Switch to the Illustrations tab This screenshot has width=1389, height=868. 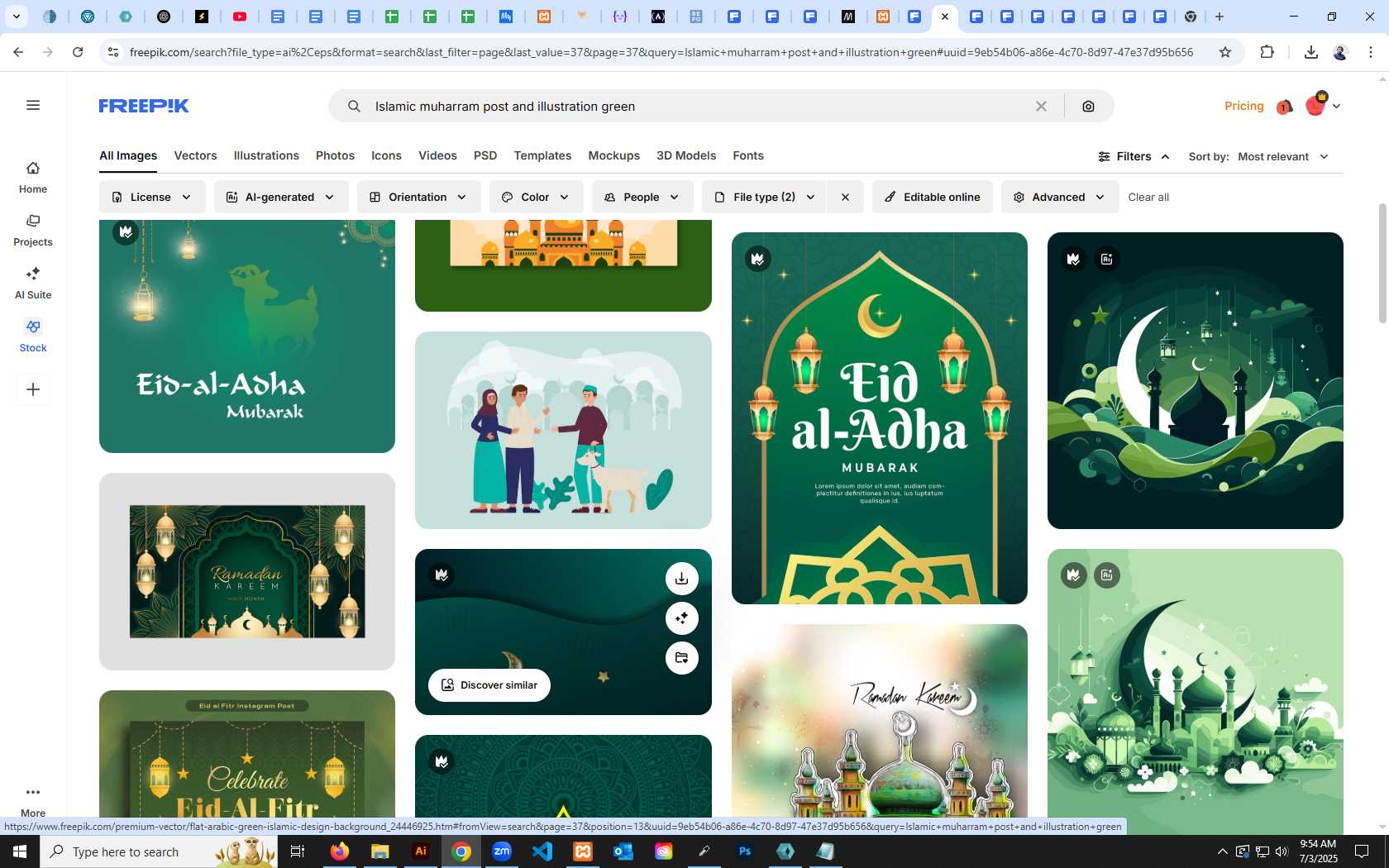266,155
